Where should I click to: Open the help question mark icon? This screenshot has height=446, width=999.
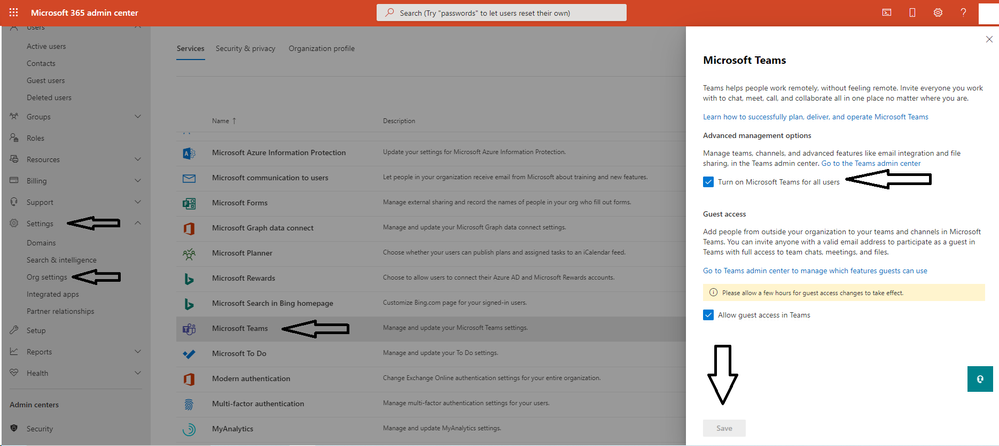pyautogui.click(x=963, y=13)
